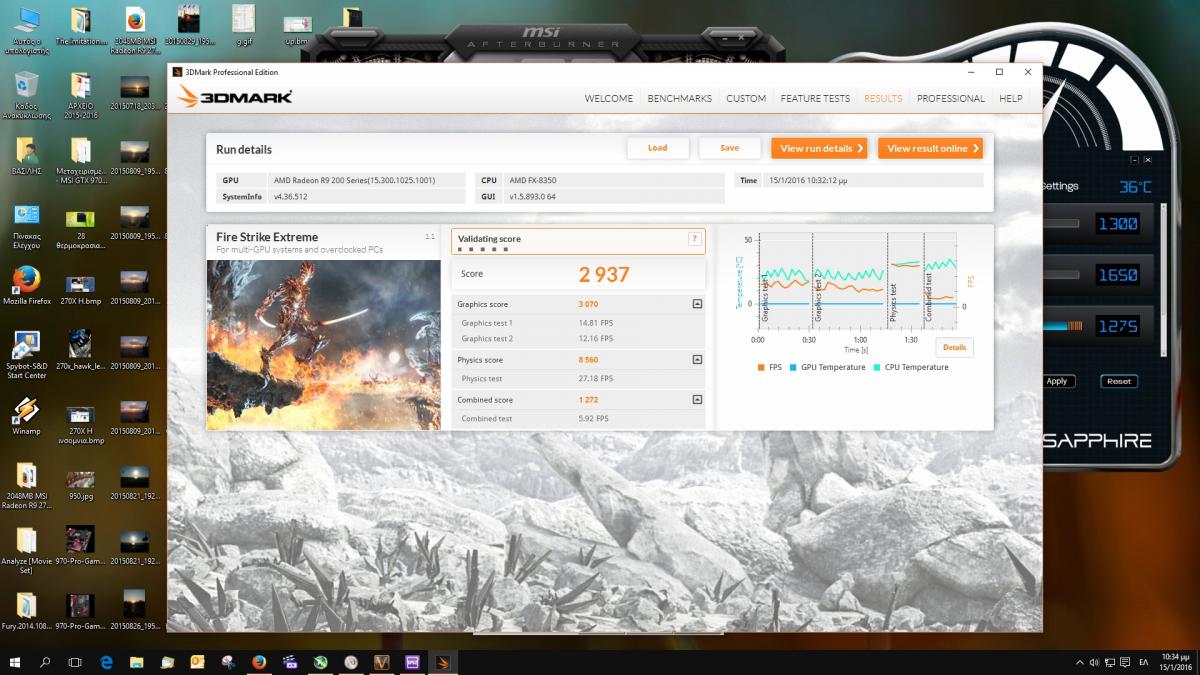Click the GPU Temperature legend entry
The height and width of the screenshot is (675, 1200).
tap(826, 367)
